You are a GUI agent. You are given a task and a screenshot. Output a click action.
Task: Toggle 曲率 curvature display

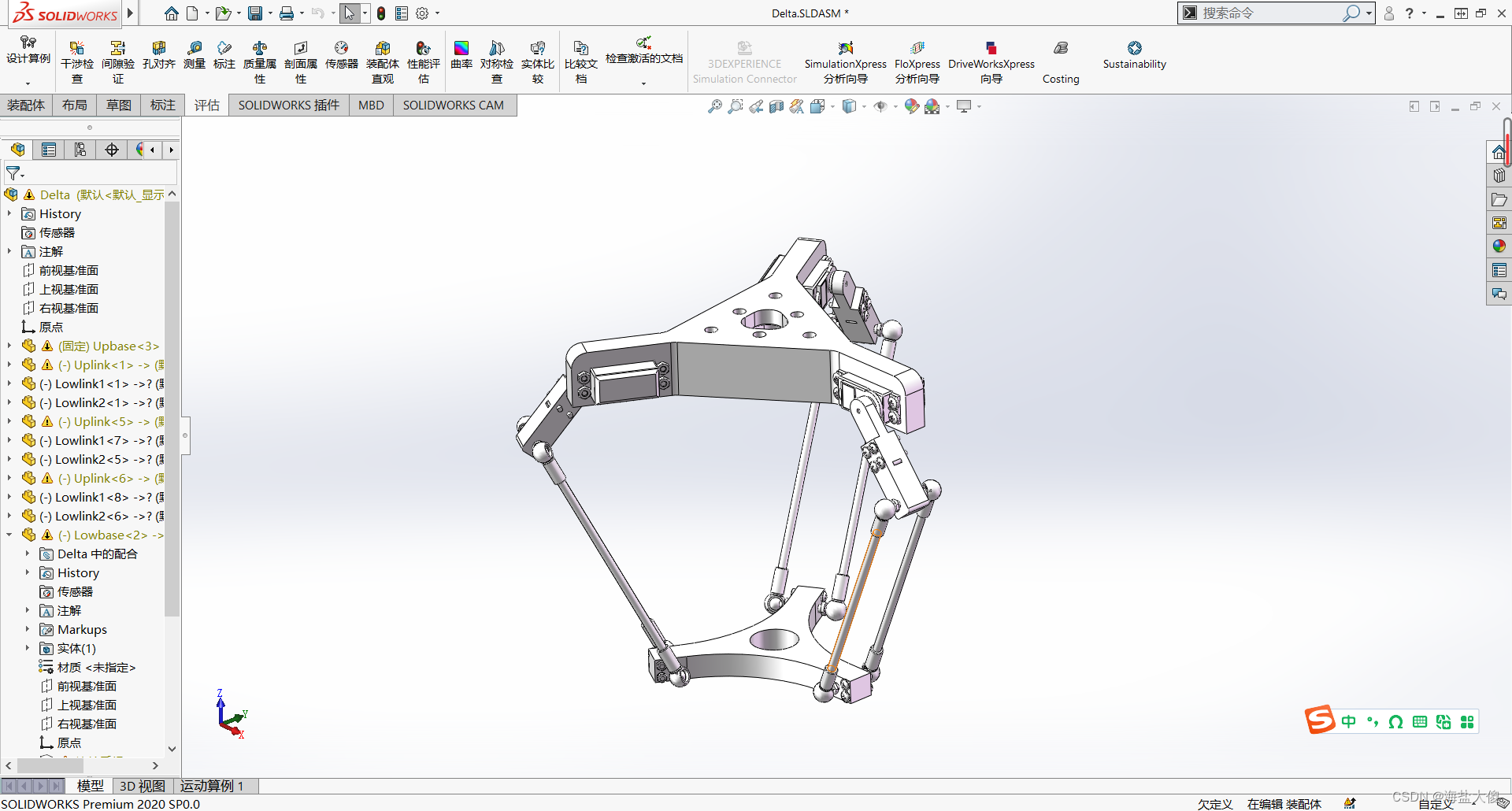(461, 55)
